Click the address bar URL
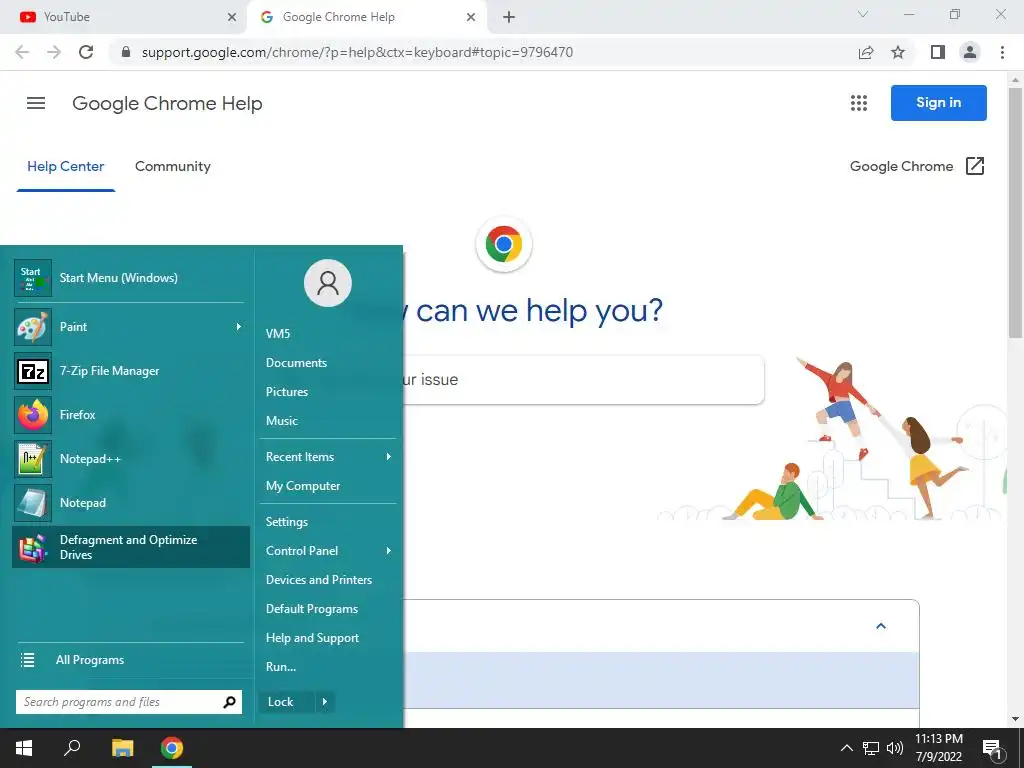 357,52
